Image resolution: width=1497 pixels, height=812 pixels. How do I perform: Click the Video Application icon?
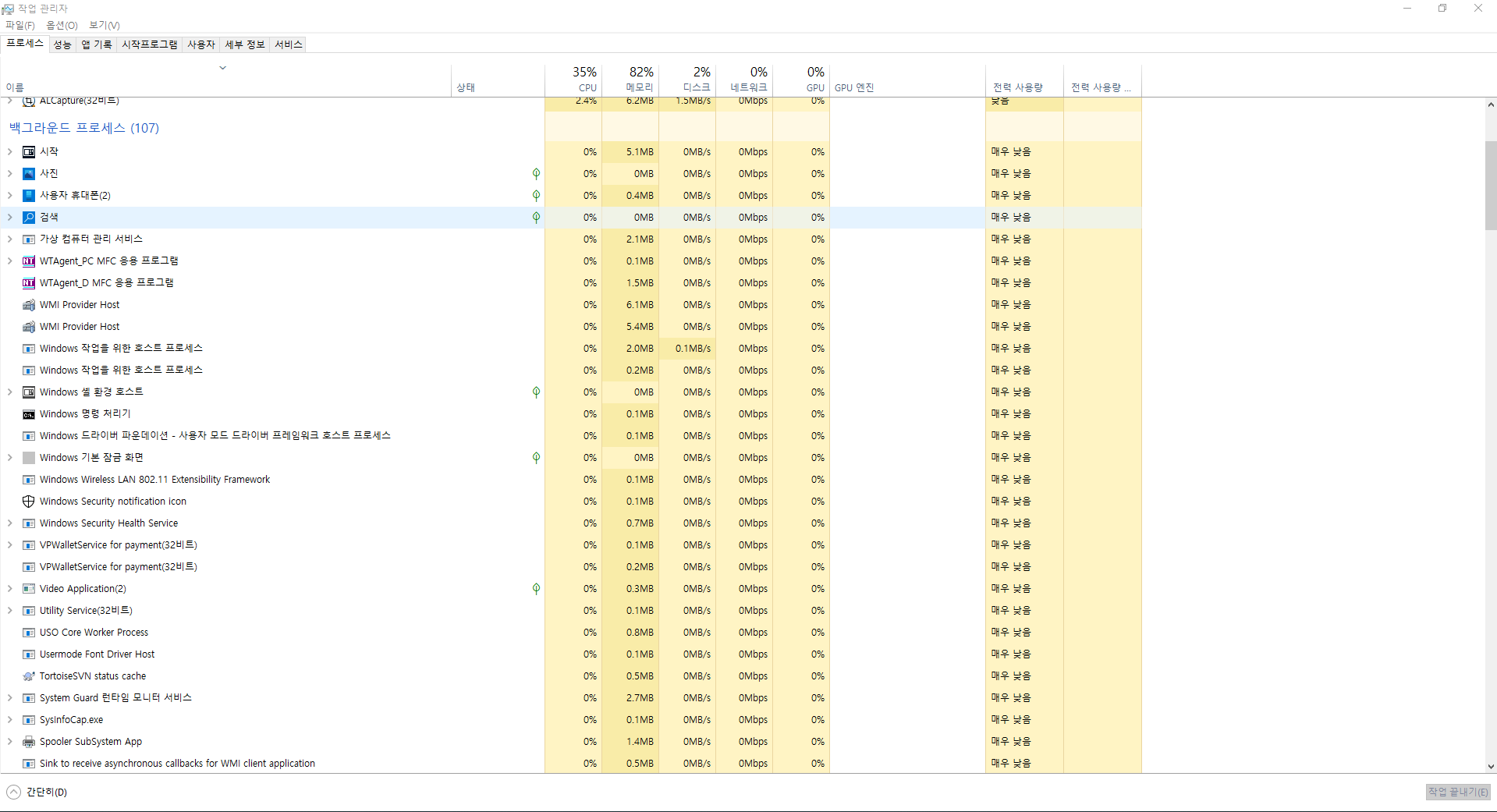(29, 589)
